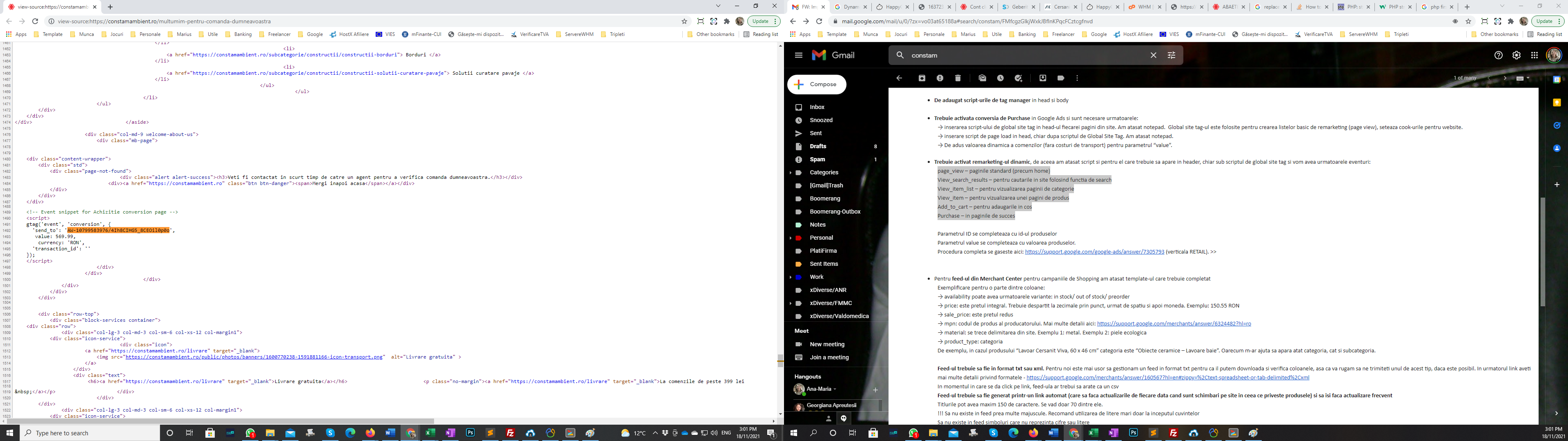This screenshot has width=1568, height=441.
Task: Switch to the Geberit tab
Action: [x=1018, y=7]
